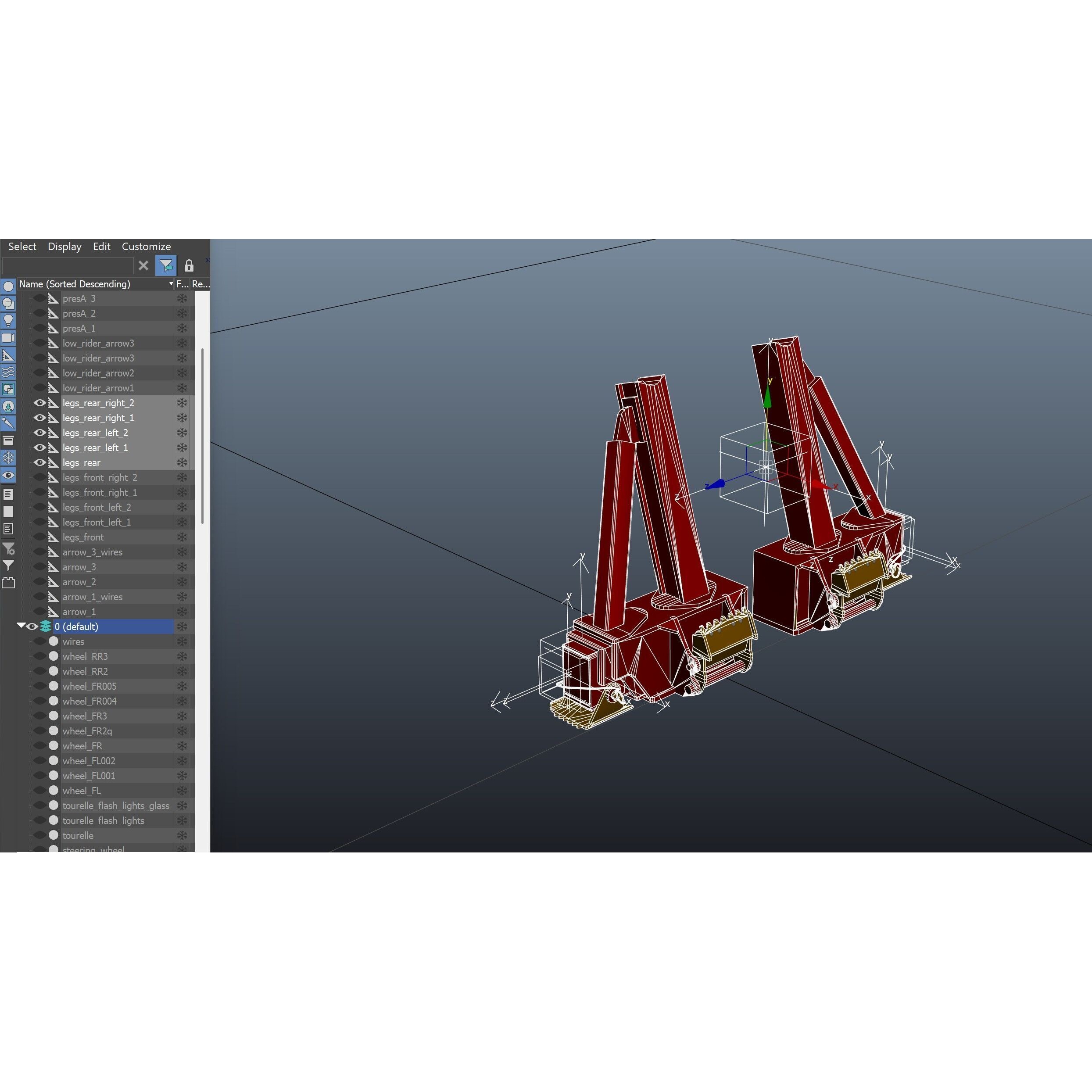The height and width of the screenshot is (1092, 1092).
Task: Click the Display Hidden Objects eye icon
Action: tap(8, 475)
